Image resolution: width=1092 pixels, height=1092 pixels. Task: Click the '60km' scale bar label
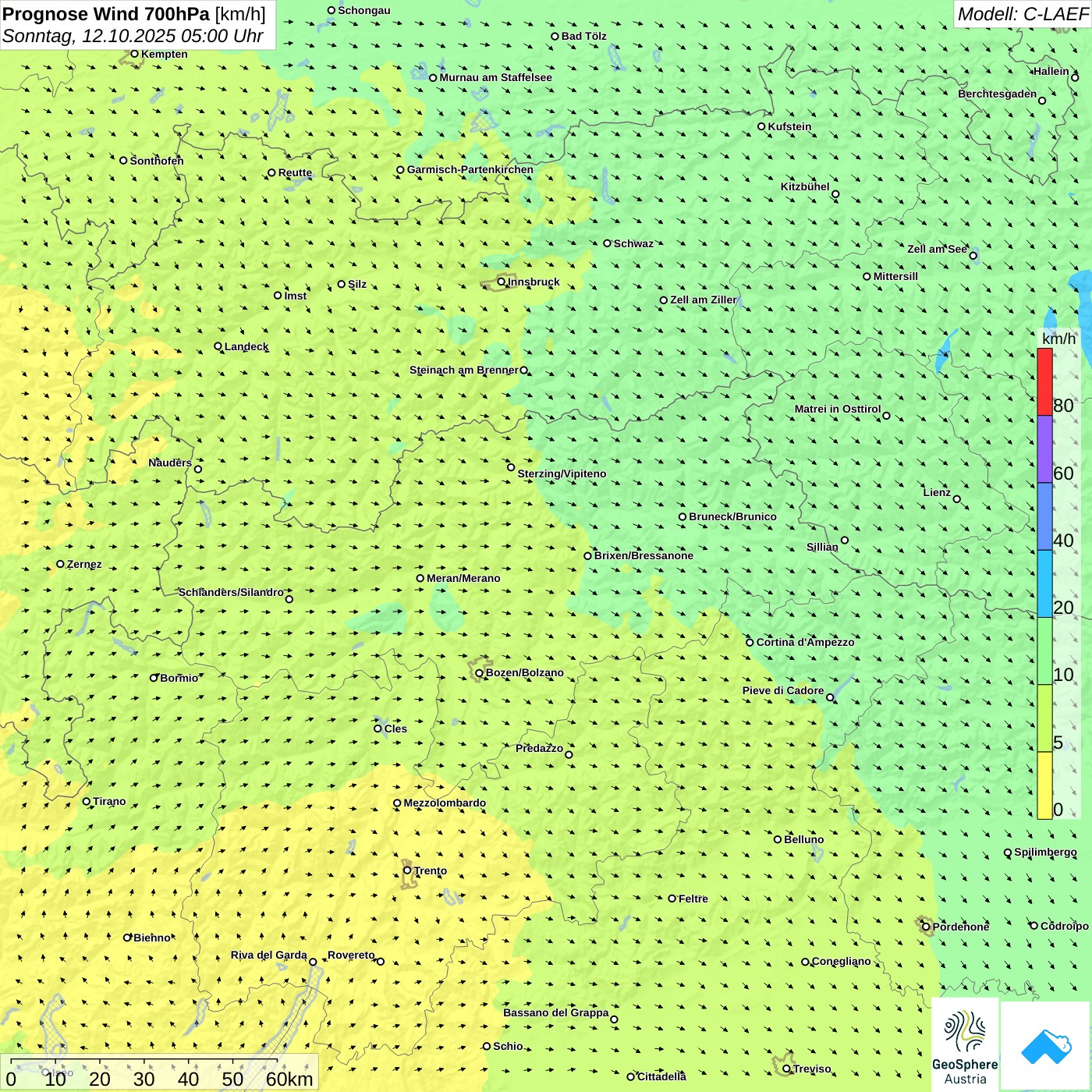[289, 1080]
